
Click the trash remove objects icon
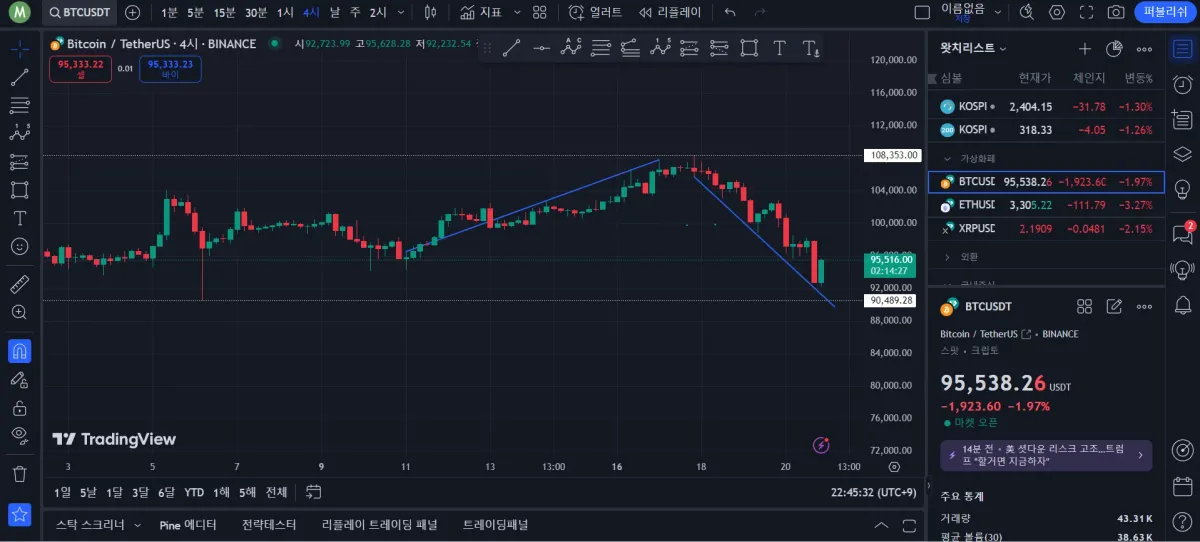pyautogui.click(x=19, y=474)
